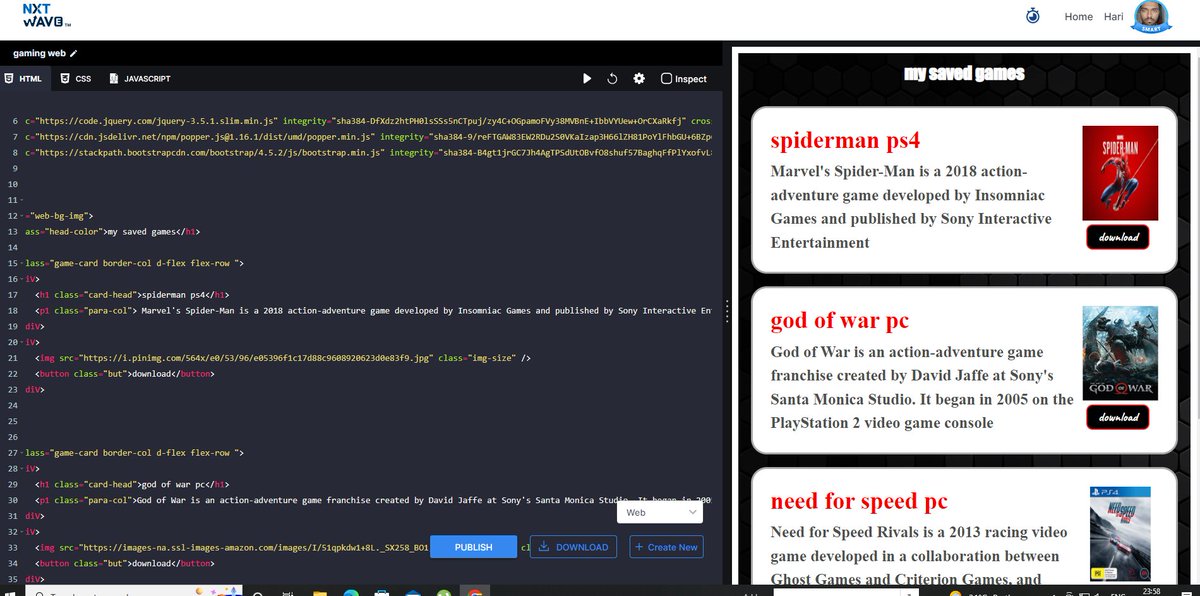
Task: Click code line 21 with the pinimg image src
Action: click(x=283, y=358)
